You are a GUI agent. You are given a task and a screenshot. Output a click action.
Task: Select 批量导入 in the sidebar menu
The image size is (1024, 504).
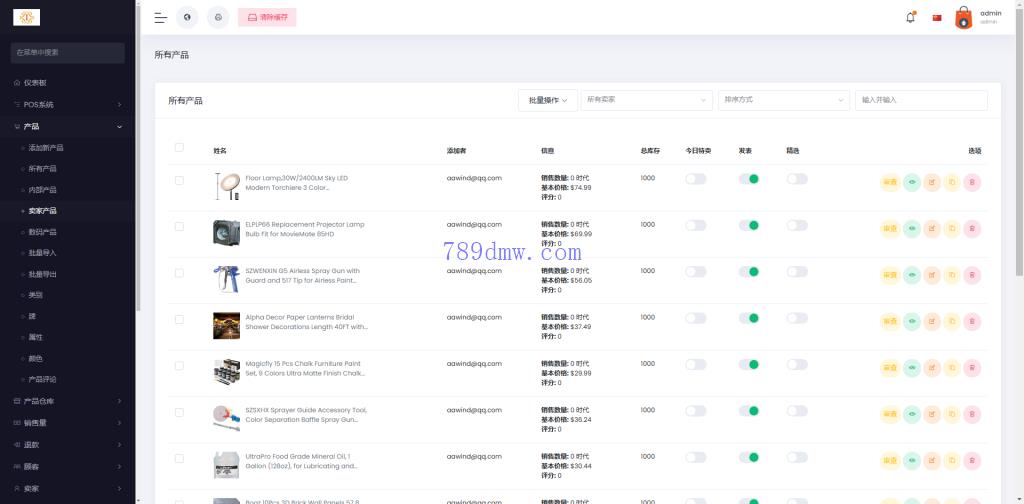click(43, 253)
